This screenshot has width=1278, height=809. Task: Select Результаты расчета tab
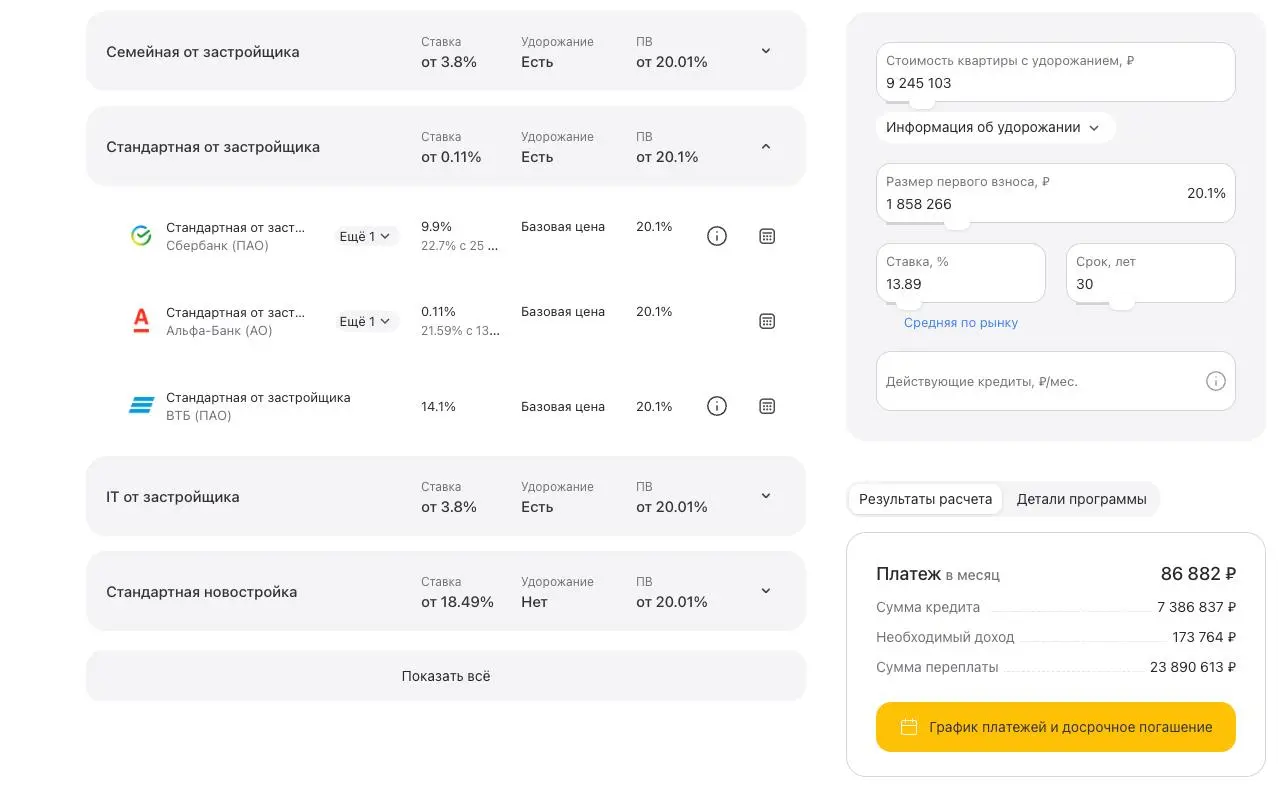tap(925, 499)
